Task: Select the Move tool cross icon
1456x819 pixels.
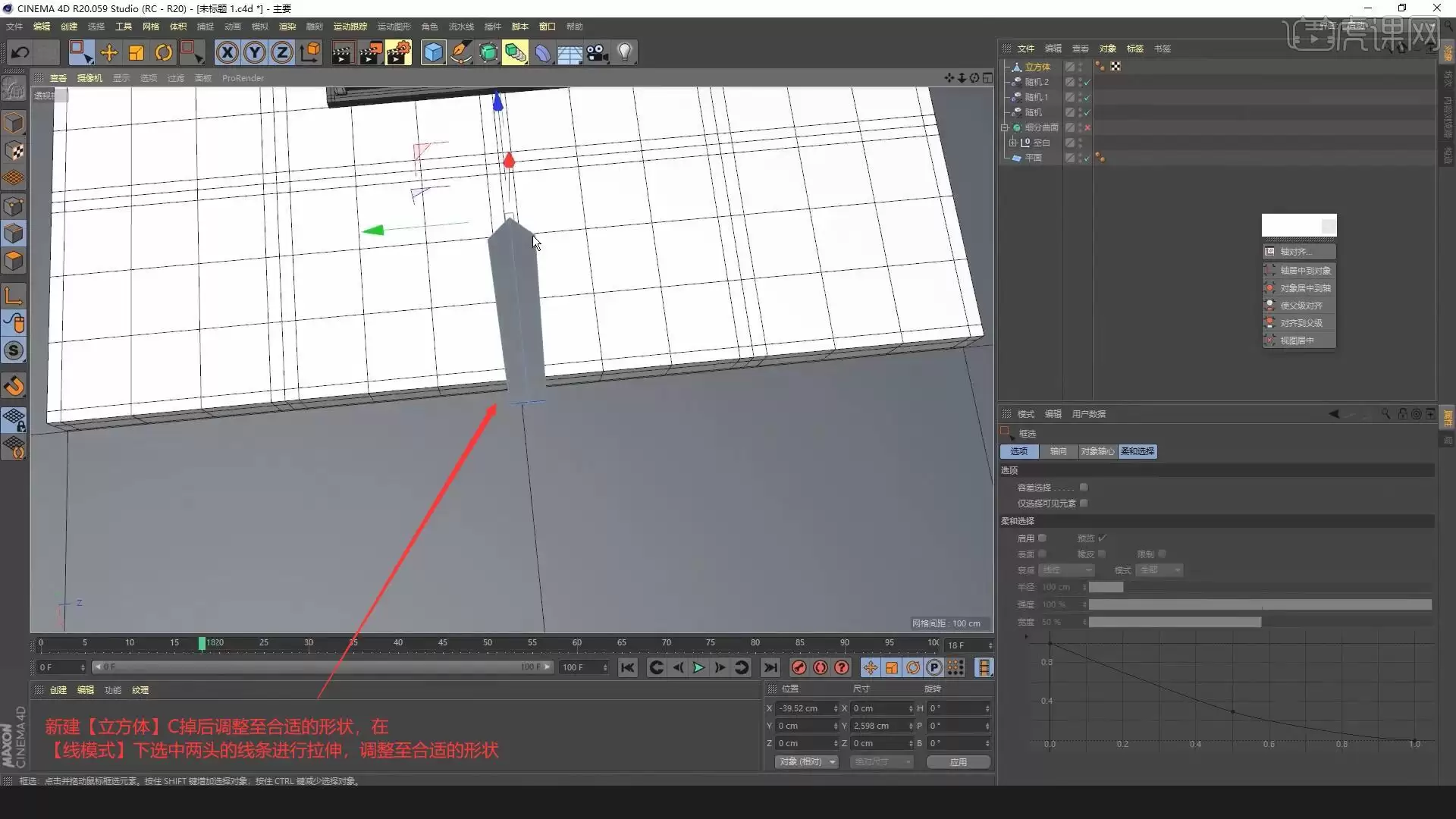Action: (109, 52)
